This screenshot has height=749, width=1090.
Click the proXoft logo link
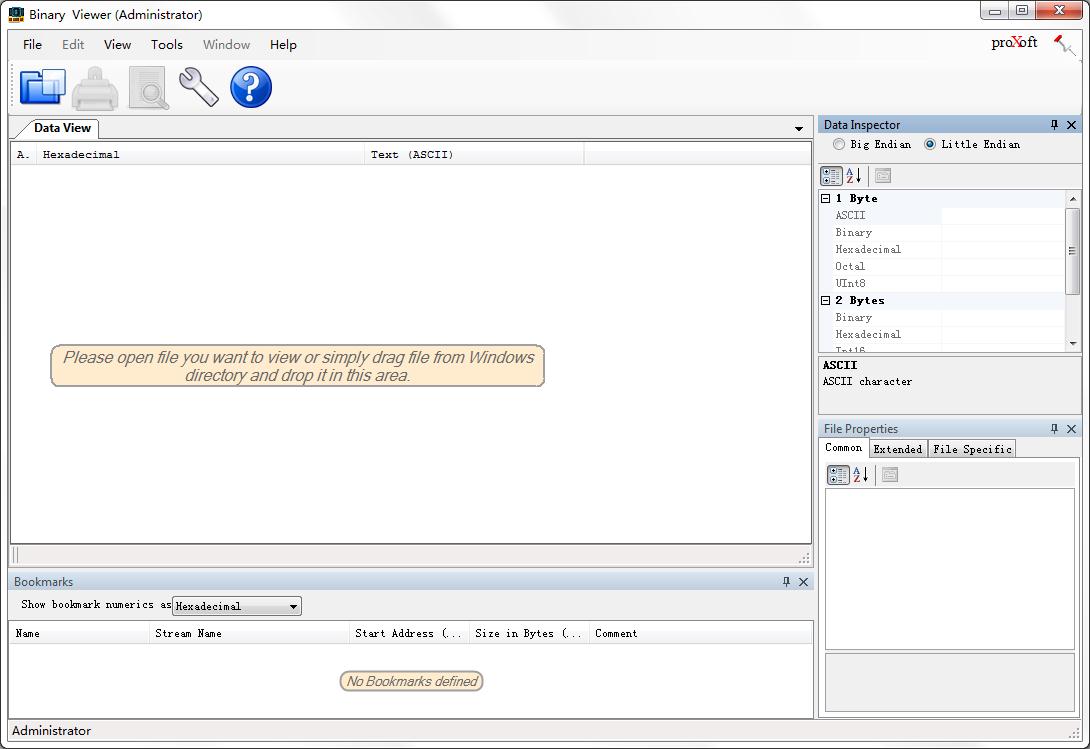click(x=1014, y=44)
